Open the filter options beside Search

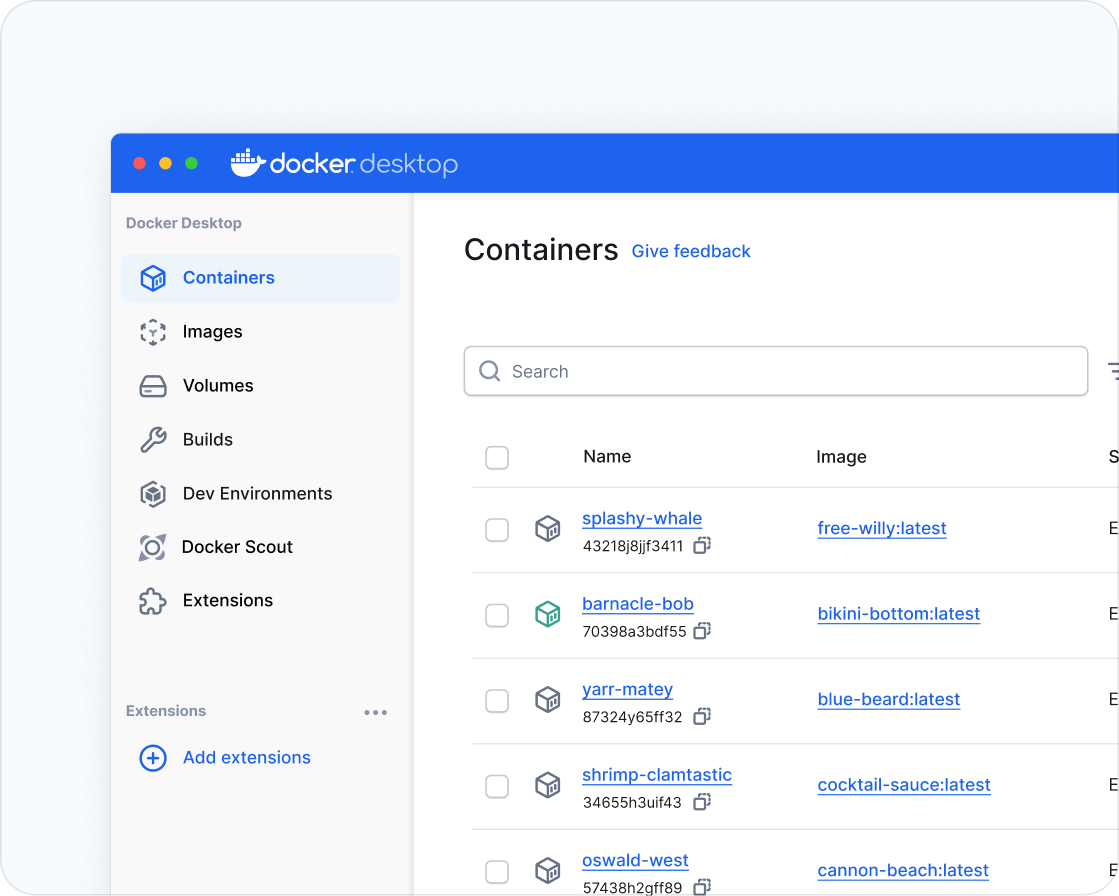coord(1113,372)
